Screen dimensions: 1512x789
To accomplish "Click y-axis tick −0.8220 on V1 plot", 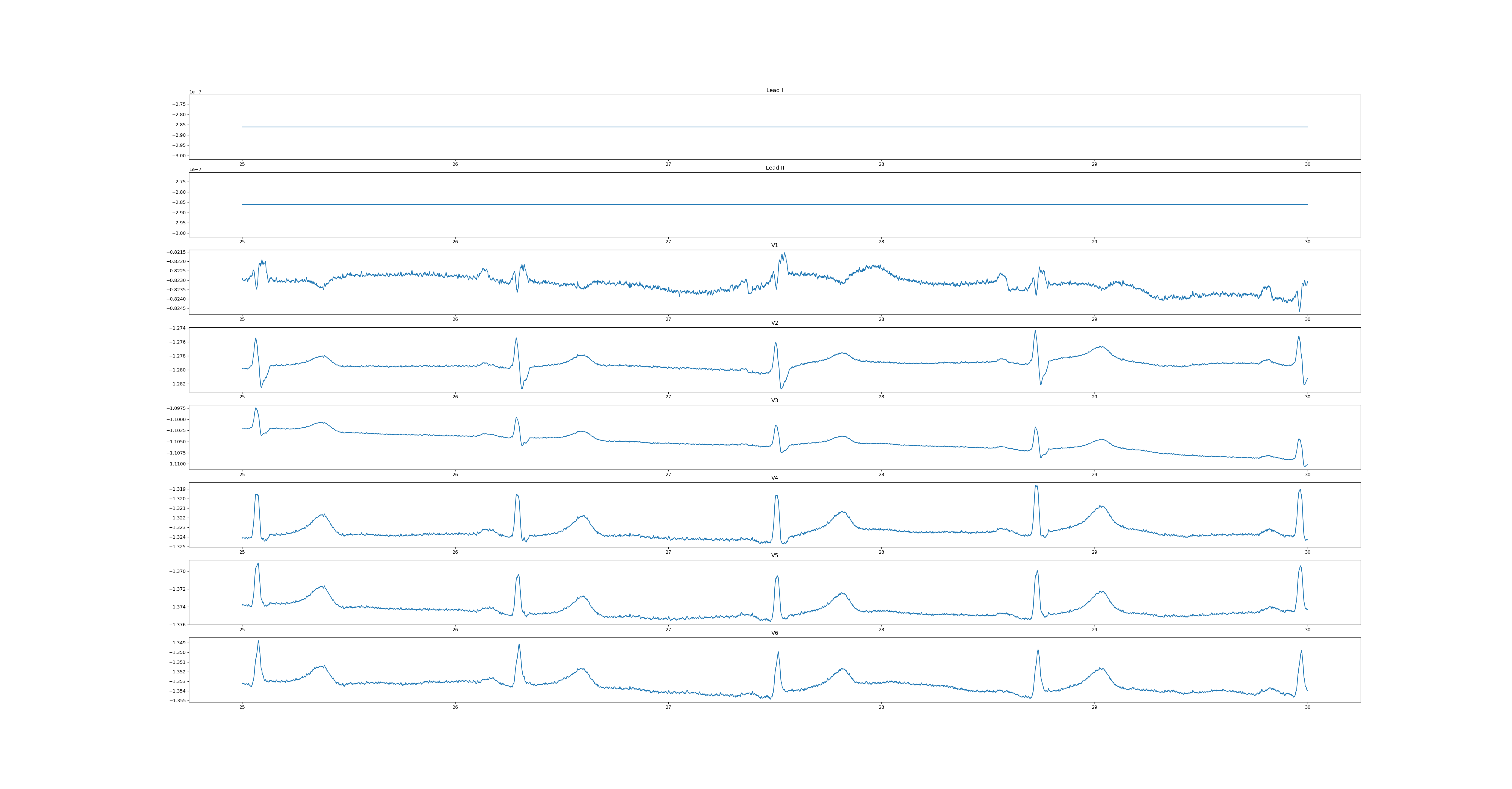I will tap(177, 261).
